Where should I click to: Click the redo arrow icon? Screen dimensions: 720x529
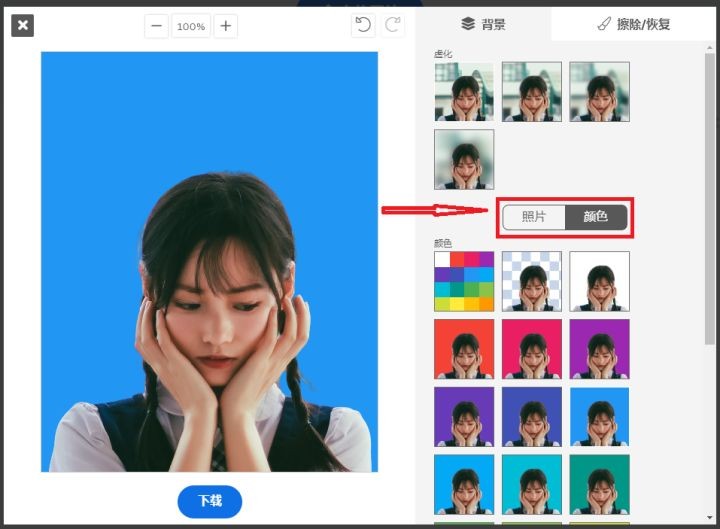(393, 25)
